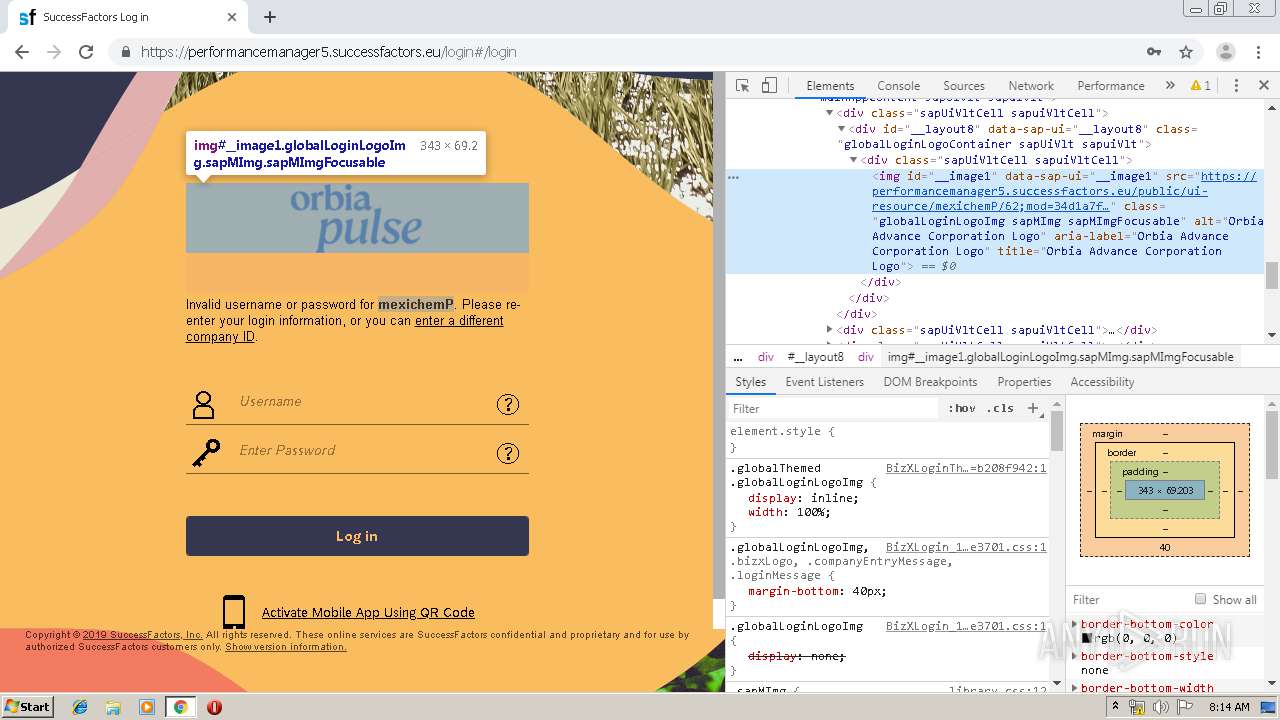Open the Event Listeners pane
The image size is (1280, 720).
point(825,382)
